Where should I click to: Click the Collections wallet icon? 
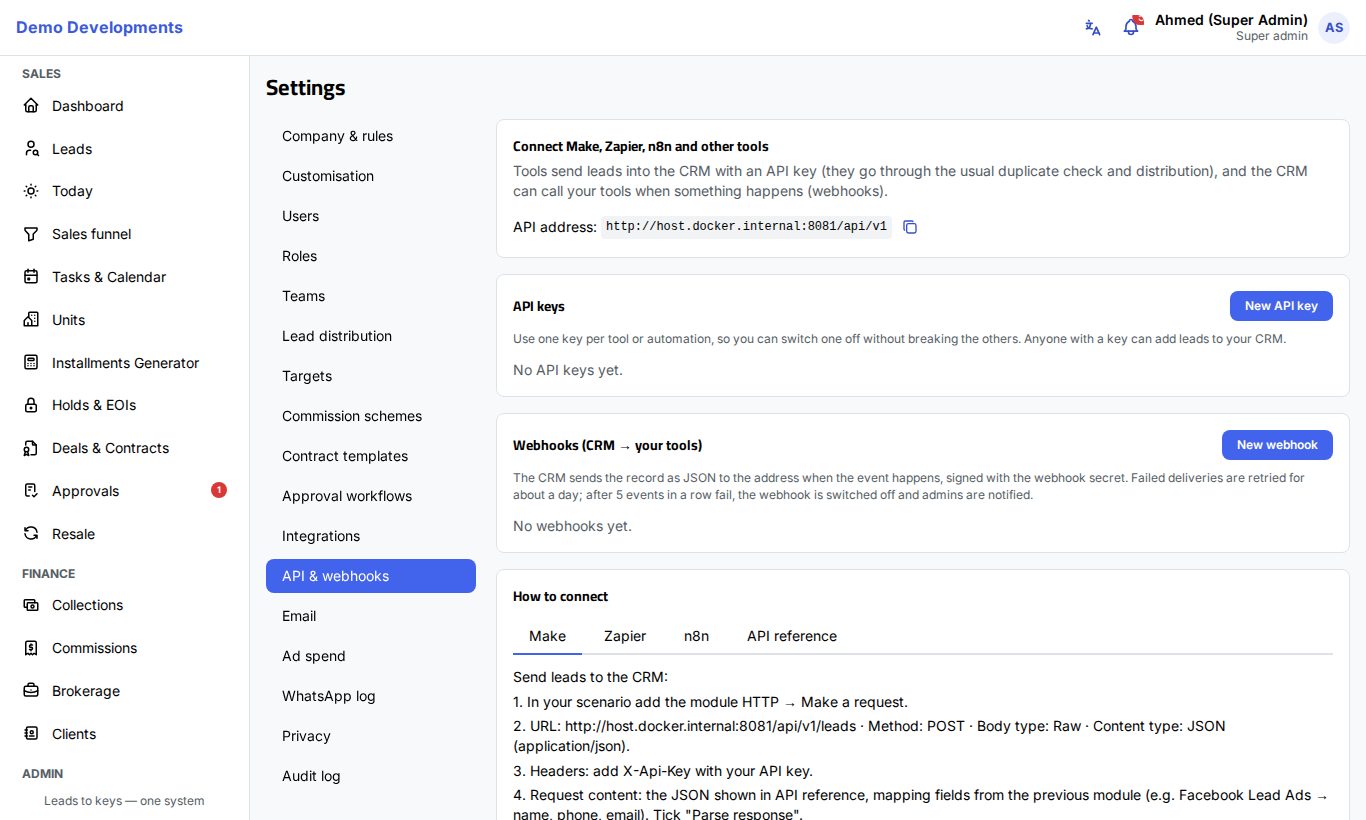(32, 605)
